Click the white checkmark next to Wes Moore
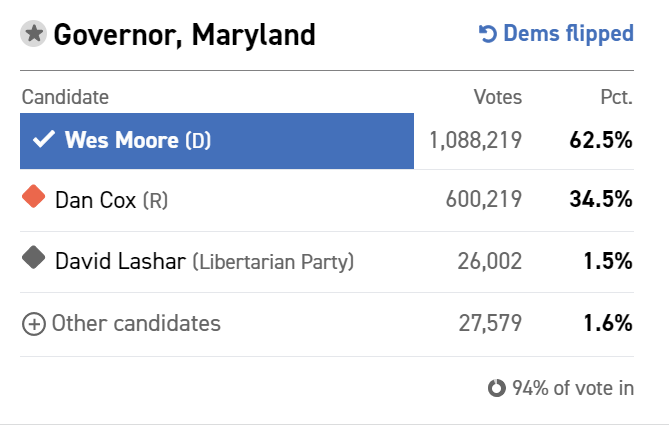Viewport: 669px width, 430px height. click(x=44, y=139)
